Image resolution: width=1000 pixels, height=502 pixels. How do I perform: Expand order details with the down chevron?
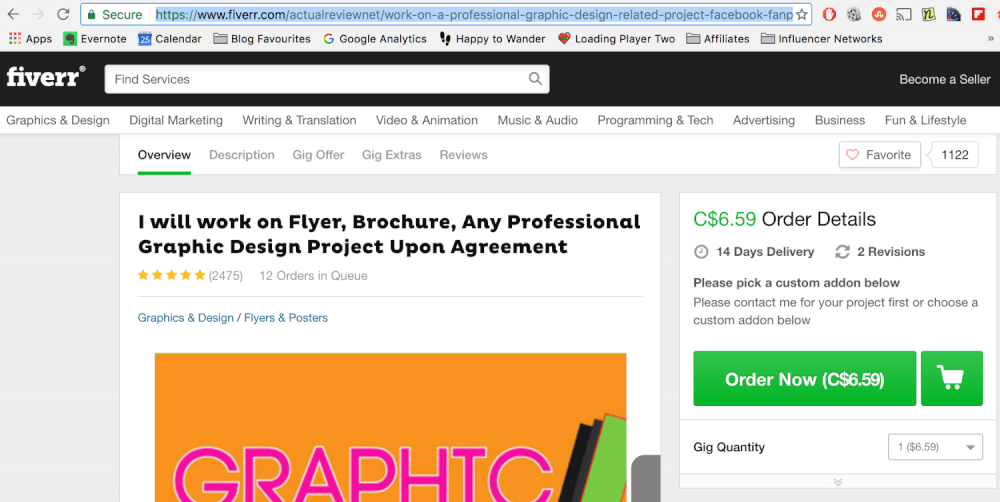click(x=838, y=482)
